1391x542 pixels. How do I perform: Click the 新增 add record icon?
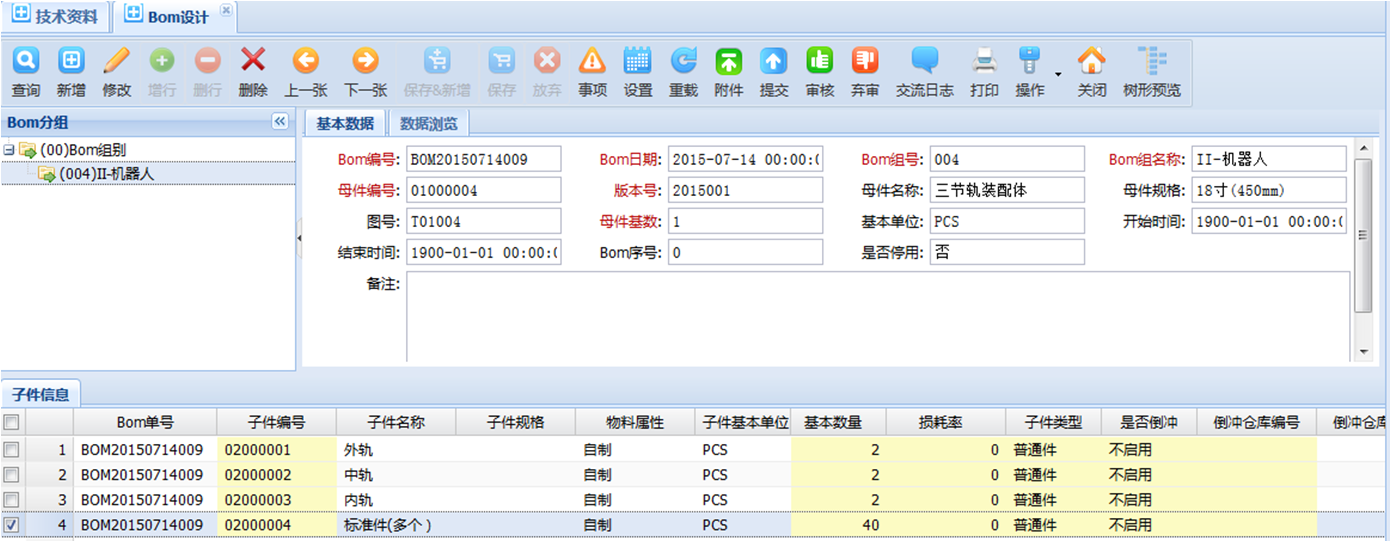tap(70, 62)
